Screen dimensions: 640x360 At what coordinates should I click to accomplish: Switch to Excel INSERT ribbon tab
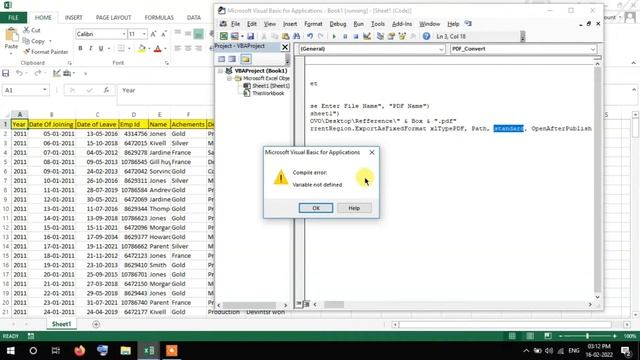[73, 18]
